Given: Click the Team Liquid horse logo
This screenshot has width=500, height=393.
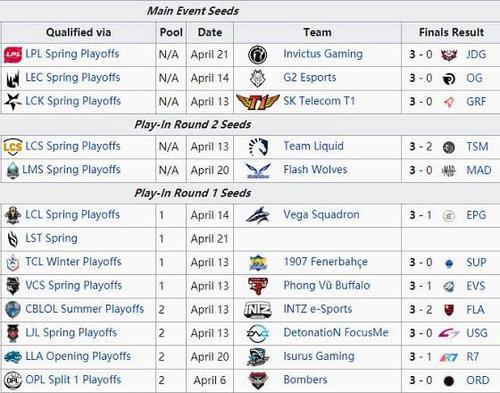Looking at the screenshot, I should click(x=258, y=147).
